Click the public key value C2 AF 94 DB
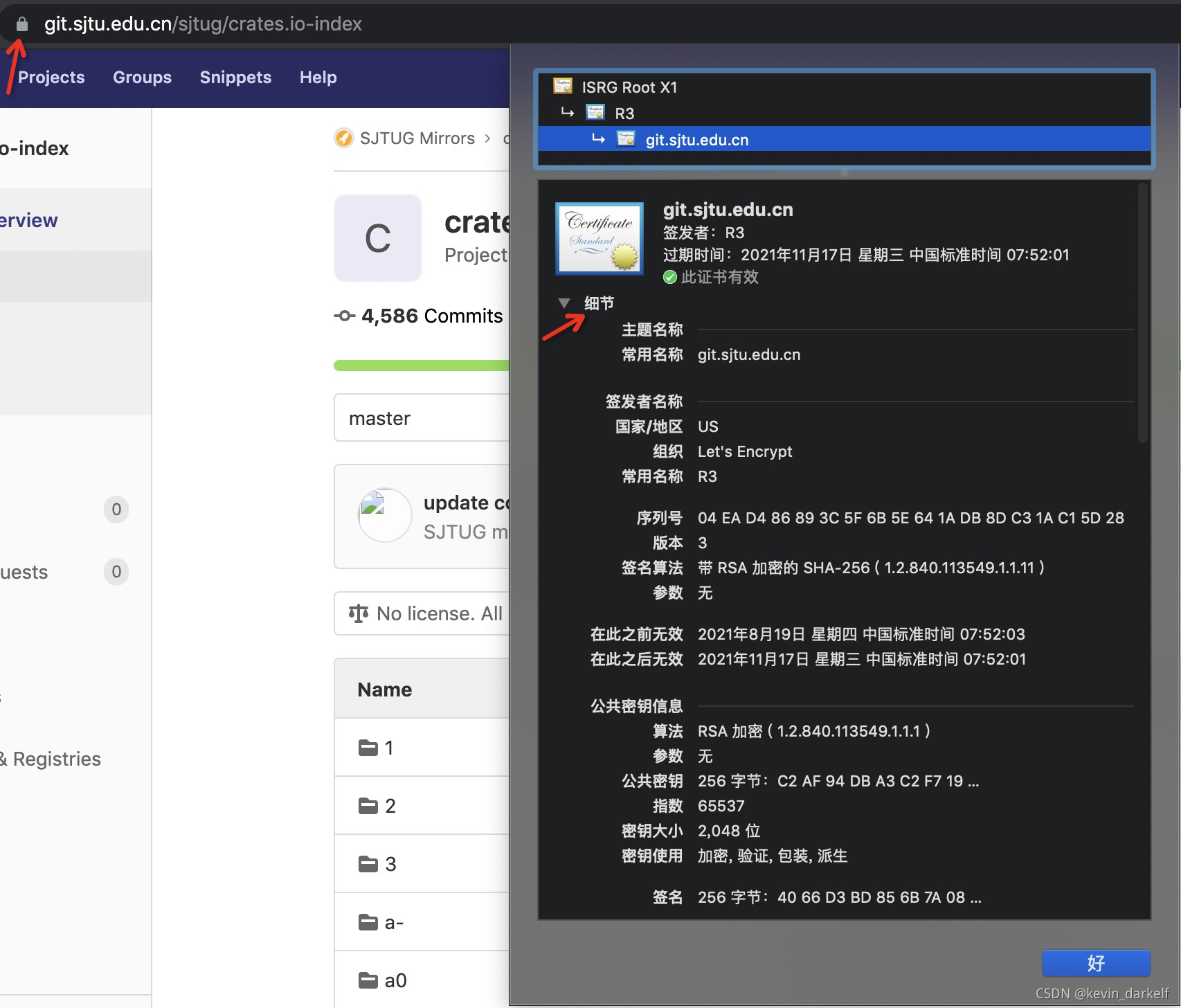This screenshot has width=1181, height=1008. tap(838, 781)
